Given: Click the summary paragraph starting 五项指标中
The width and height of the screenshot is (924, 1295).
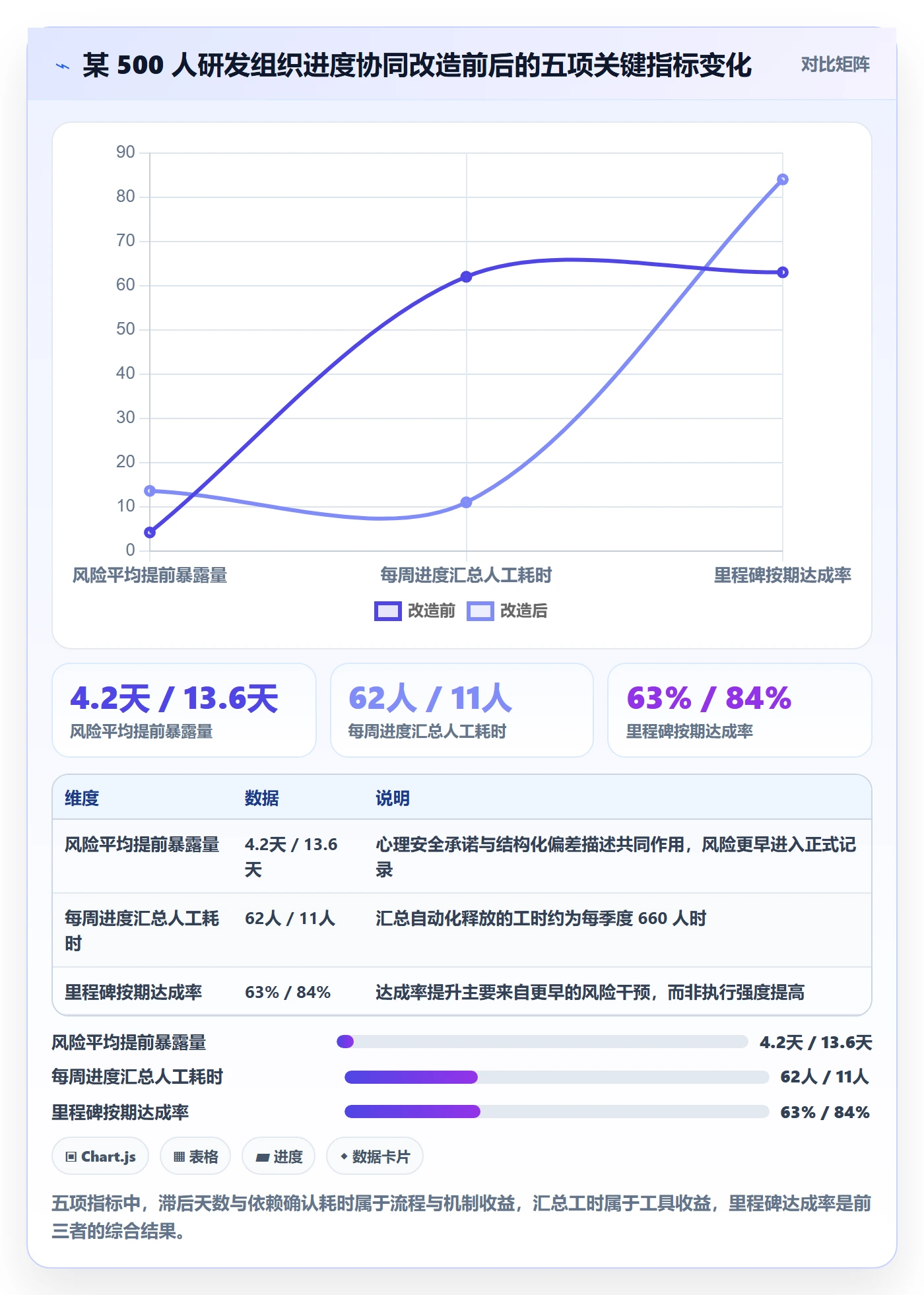Looking at the screenshot, I should point(461,1217).
